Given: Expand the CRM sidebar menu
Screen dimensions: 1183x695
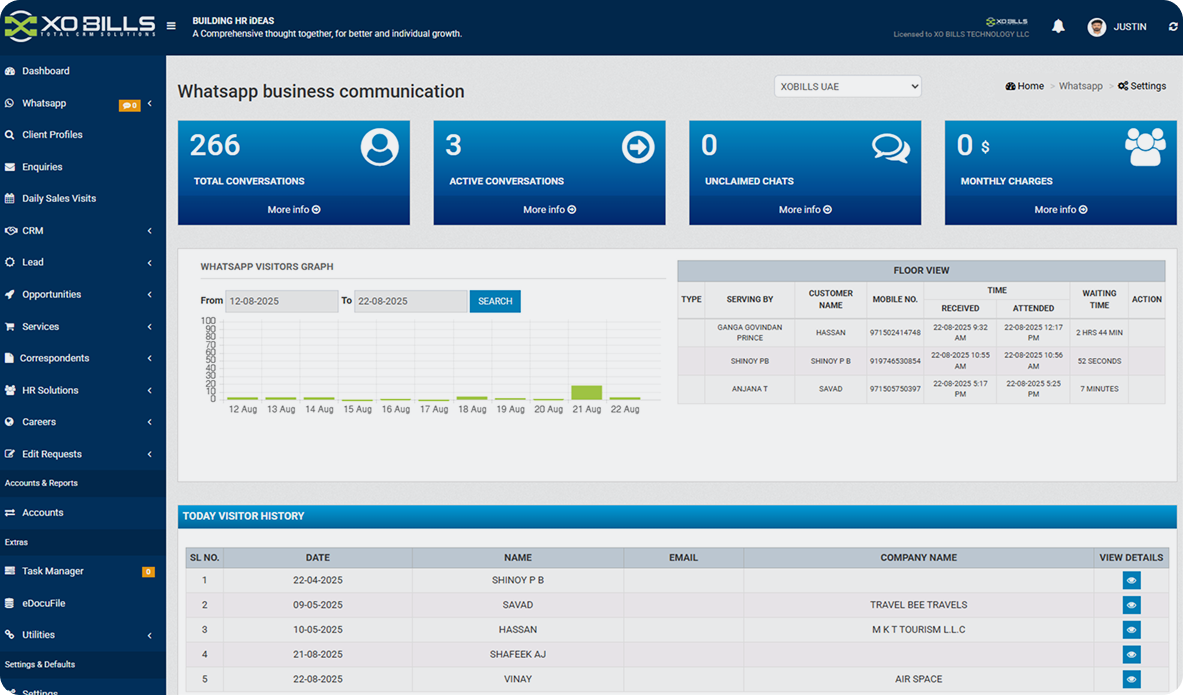Looking at the screenshot, I should point(80,231).
